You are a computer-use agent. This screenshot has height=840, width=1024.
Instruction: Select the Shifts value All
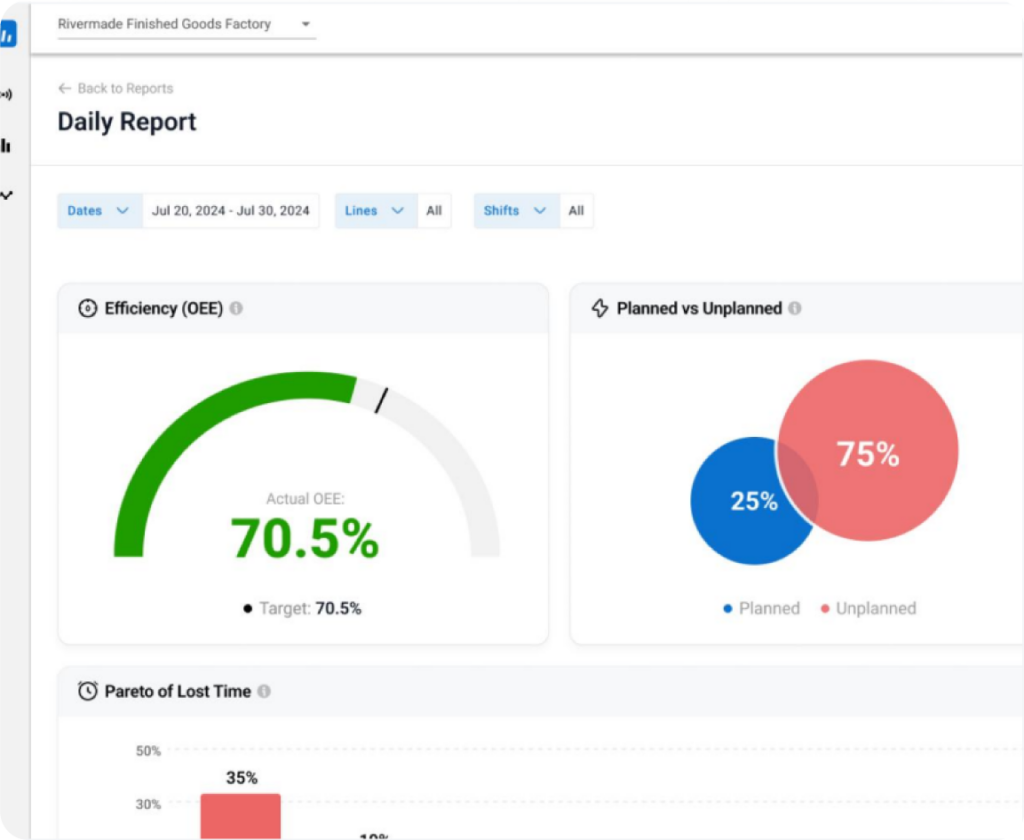coord(576,210)
